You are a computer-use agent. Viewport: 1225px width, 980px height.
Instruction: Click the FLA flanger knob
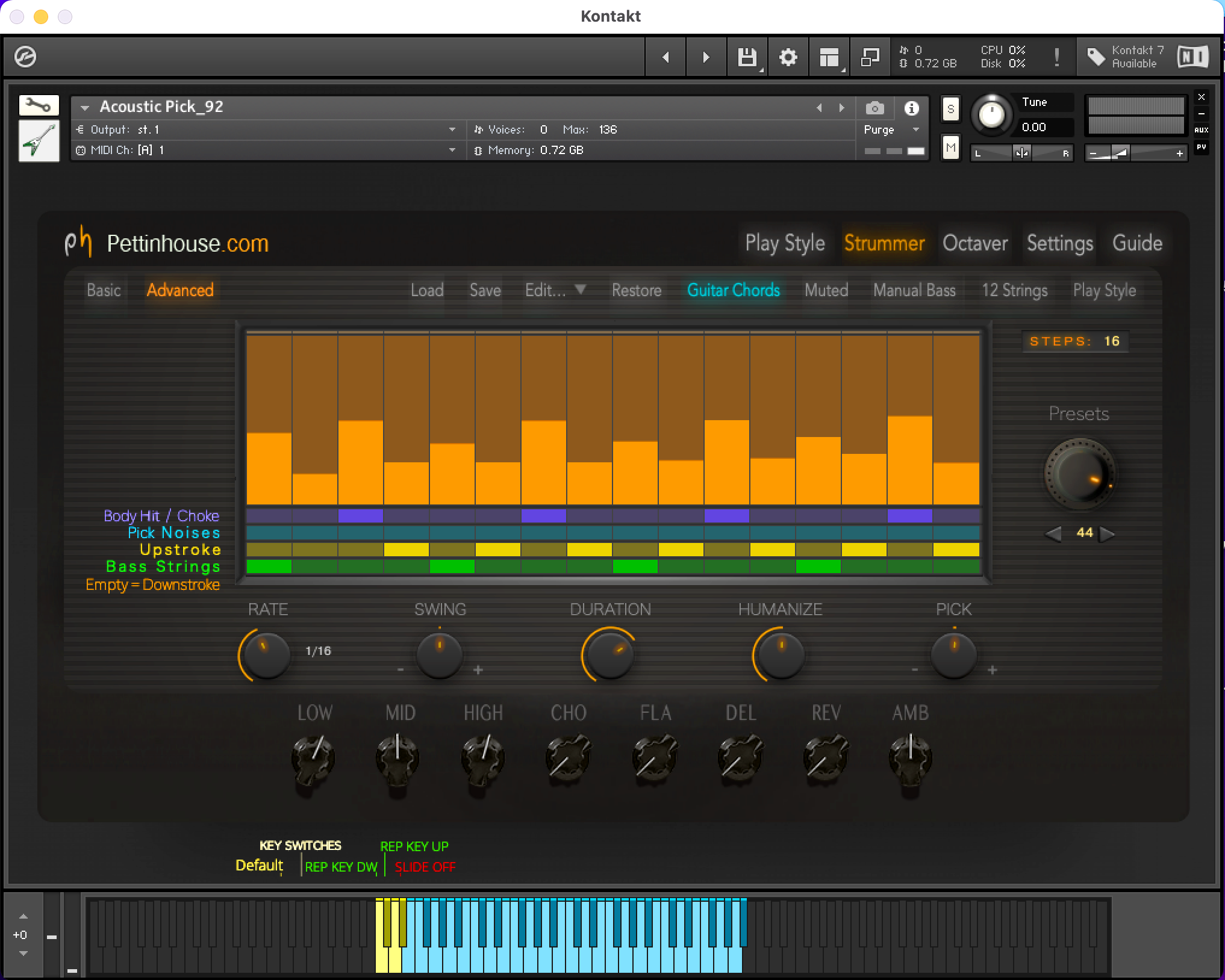(x=655, y=758)
